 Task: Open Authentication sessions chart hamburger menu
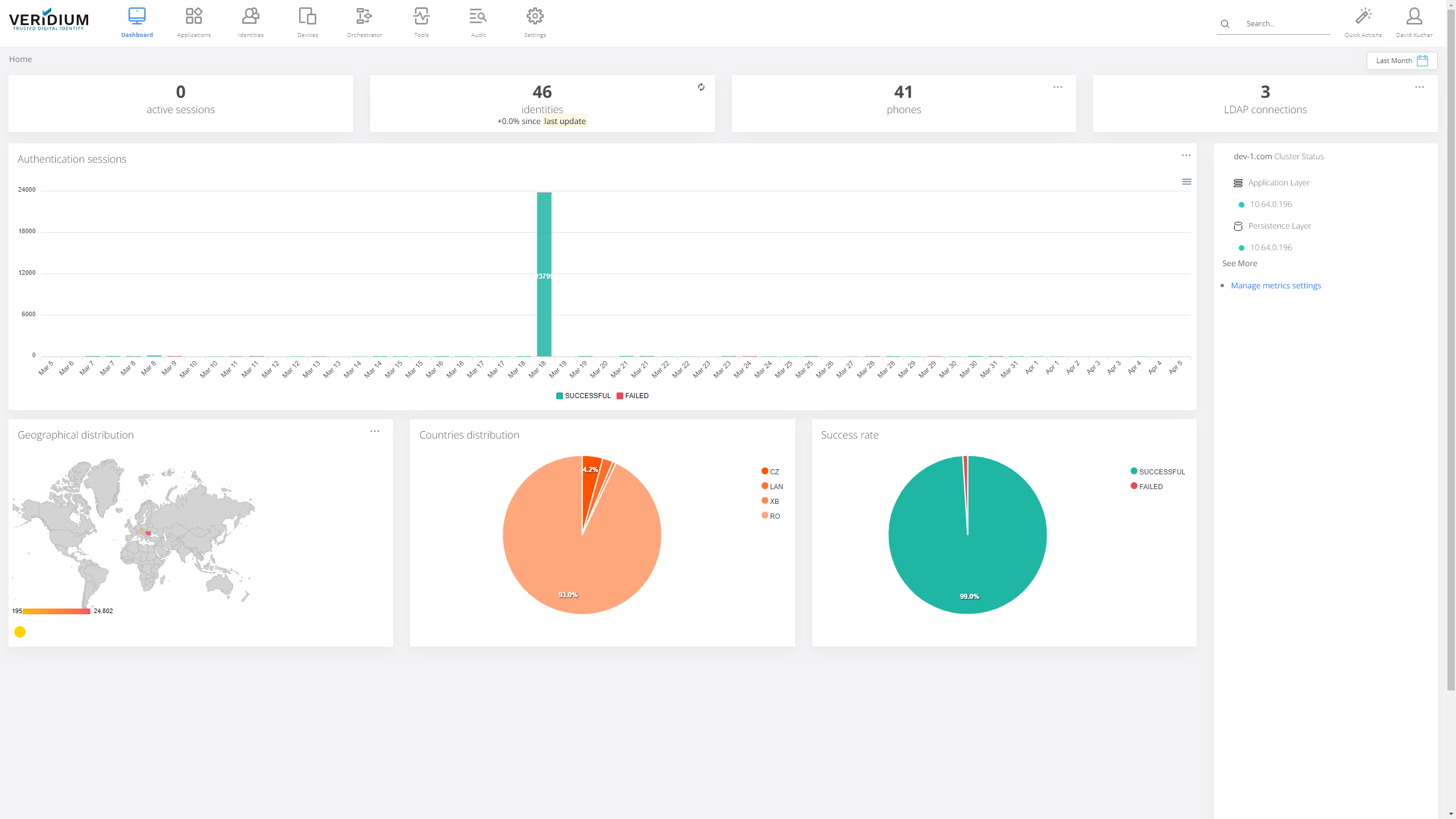1186,182
